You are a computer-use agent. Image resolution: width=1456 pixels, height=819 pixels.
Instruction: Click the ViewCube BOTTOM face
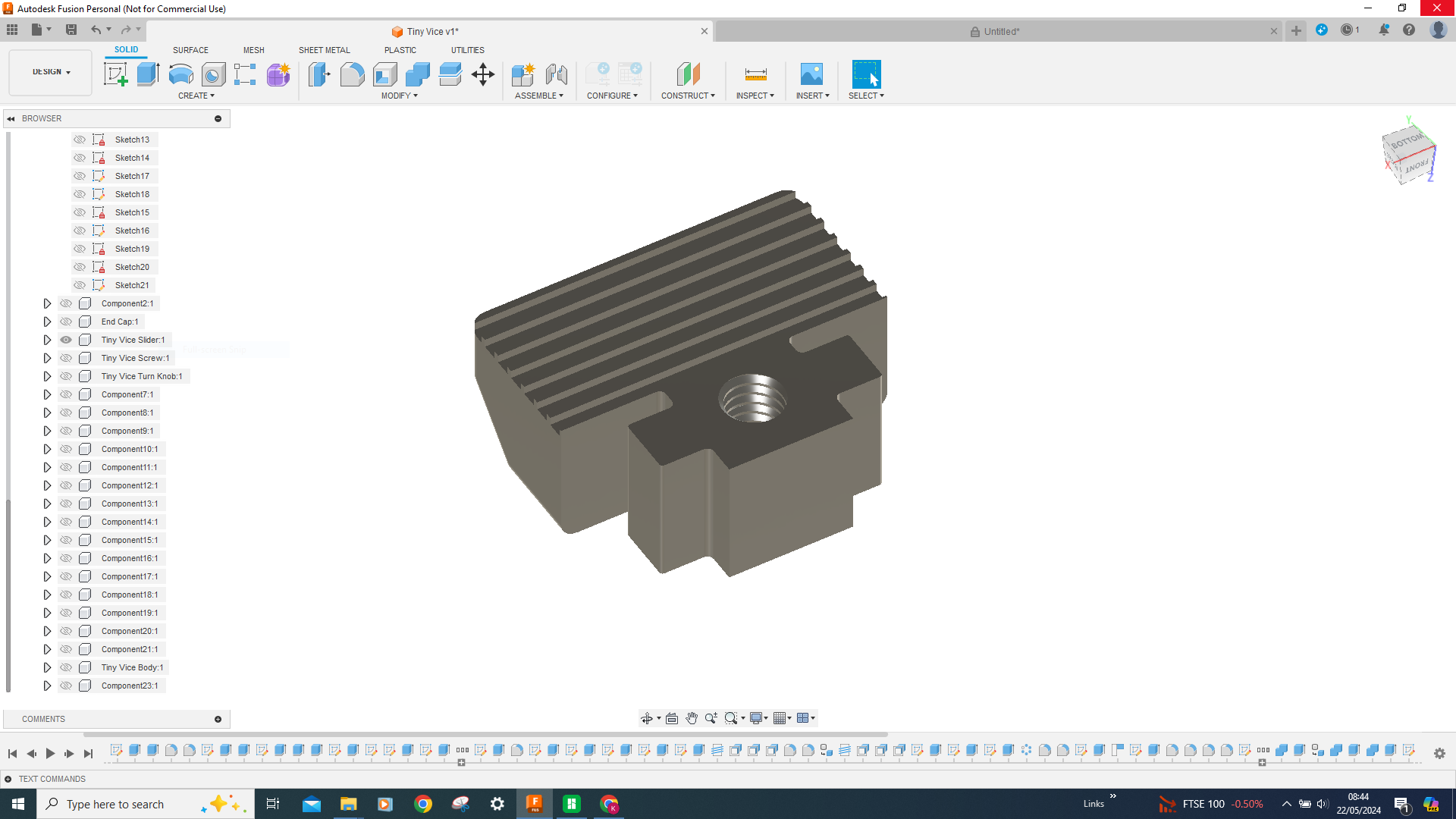coord(1406,141)
